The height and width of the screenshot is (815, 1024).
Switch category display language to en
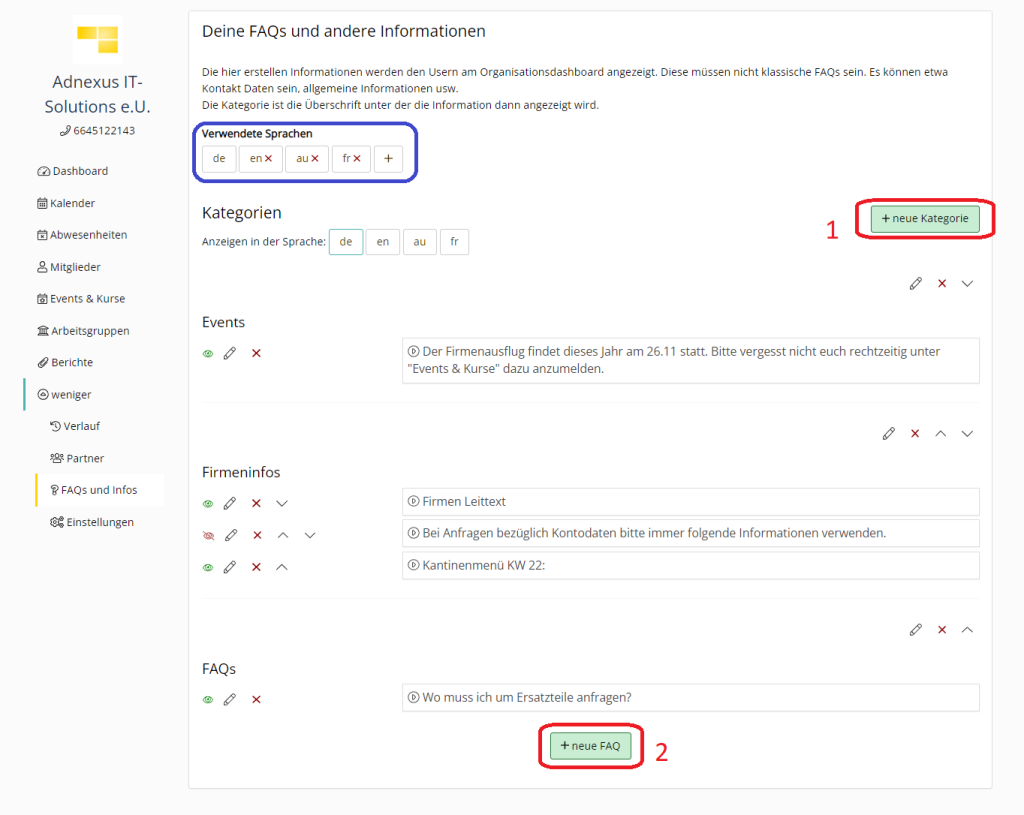click(x=383, y=242)
